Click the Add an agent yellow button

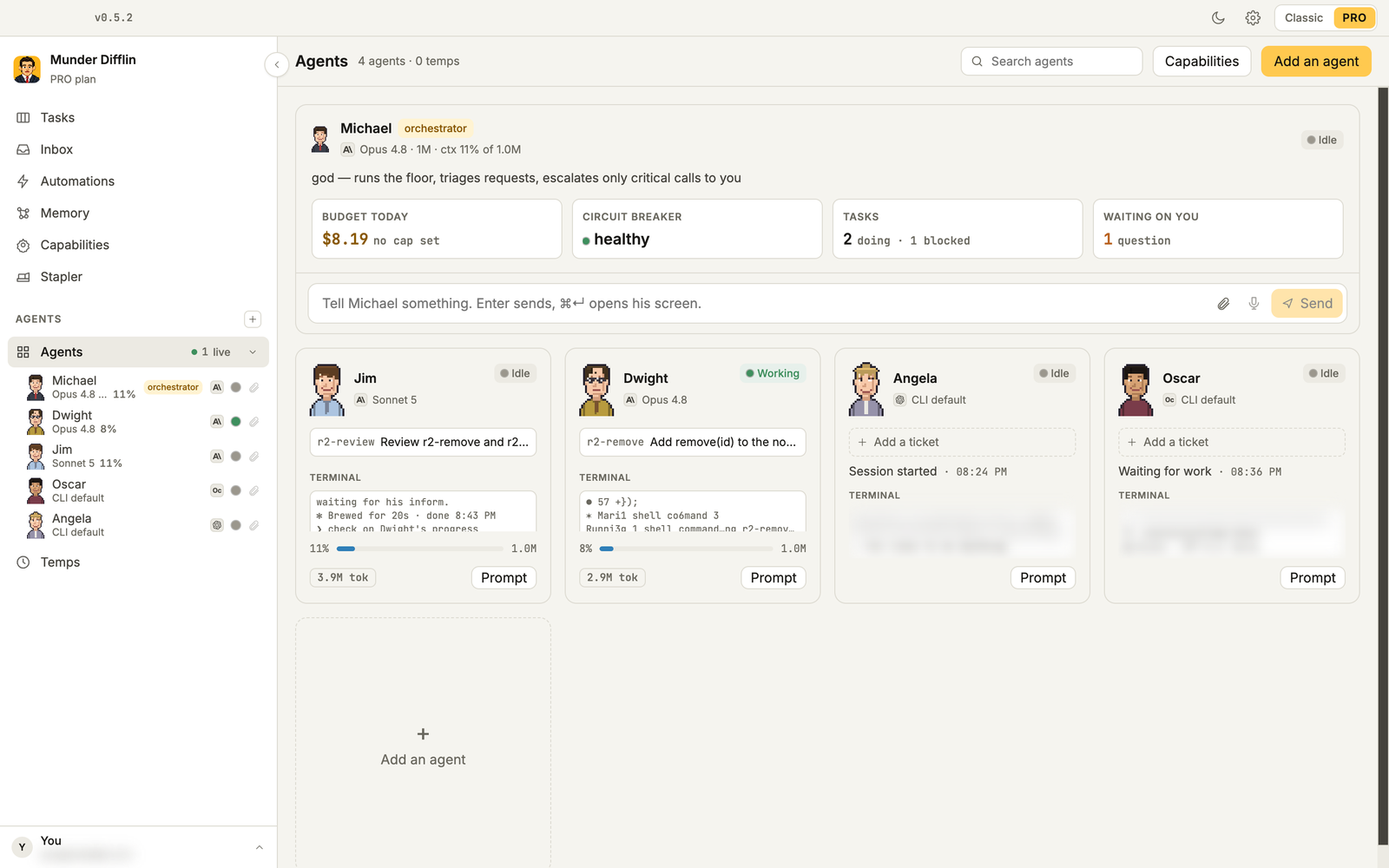coord(1316,61)
